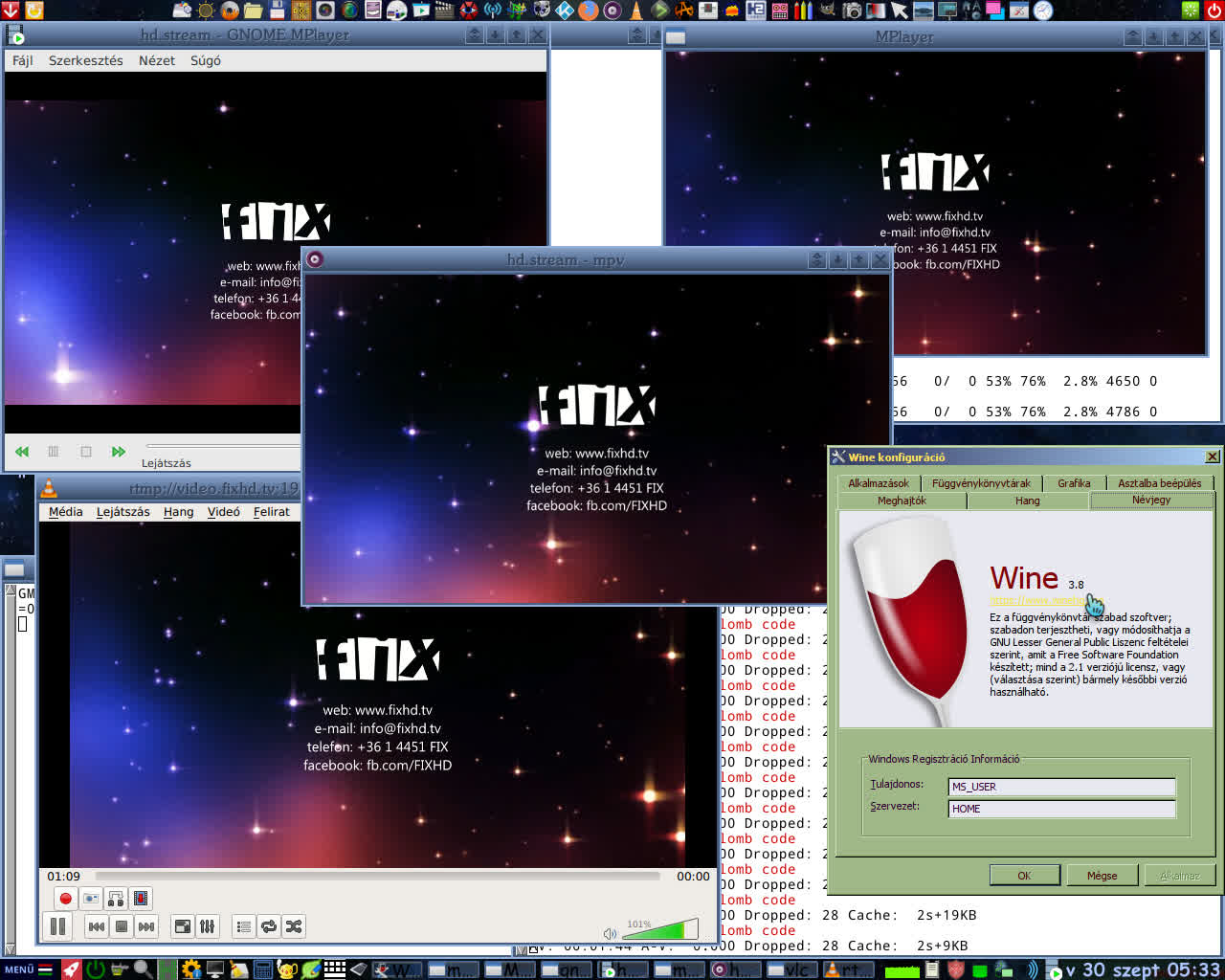Open VLC Lejátszás menu
The width and height of the screenshot is (1225, 980).
tap(122, 512)
